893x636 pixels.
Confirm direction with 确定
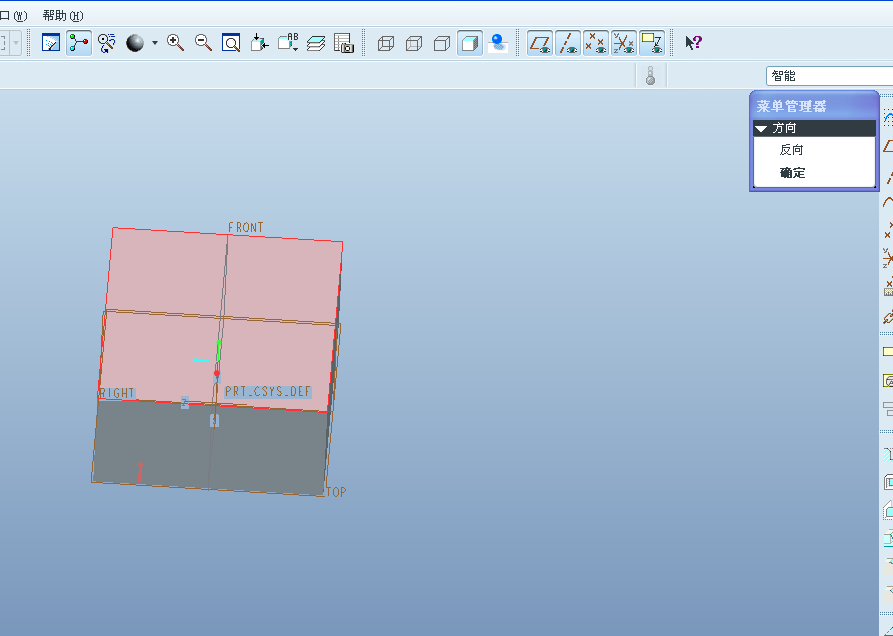point(792,173)
